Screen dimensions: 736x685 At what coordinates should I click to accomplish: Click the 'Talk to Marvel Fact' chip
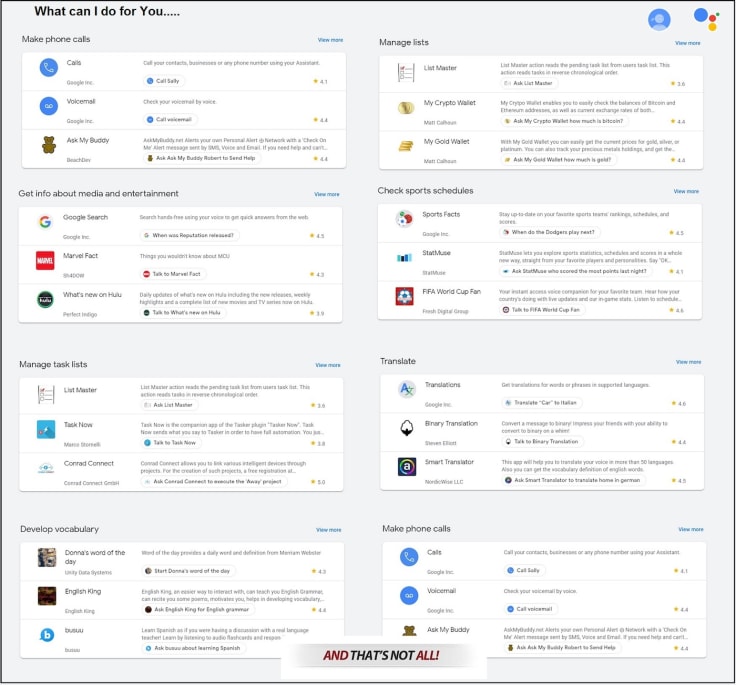click(x=173, y=274)
